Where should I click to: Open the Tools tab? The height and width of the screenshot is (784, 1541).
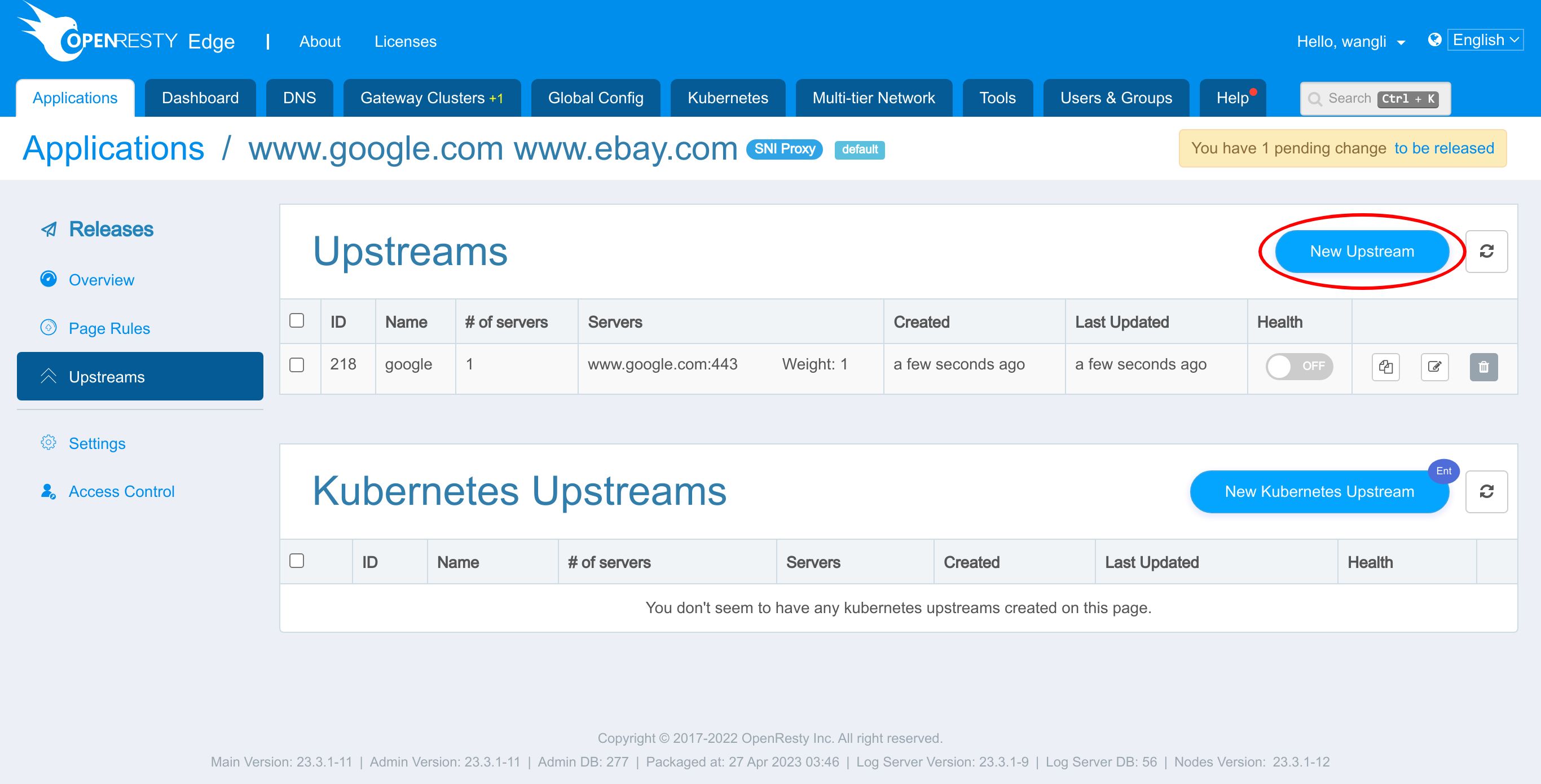[998, 98]
